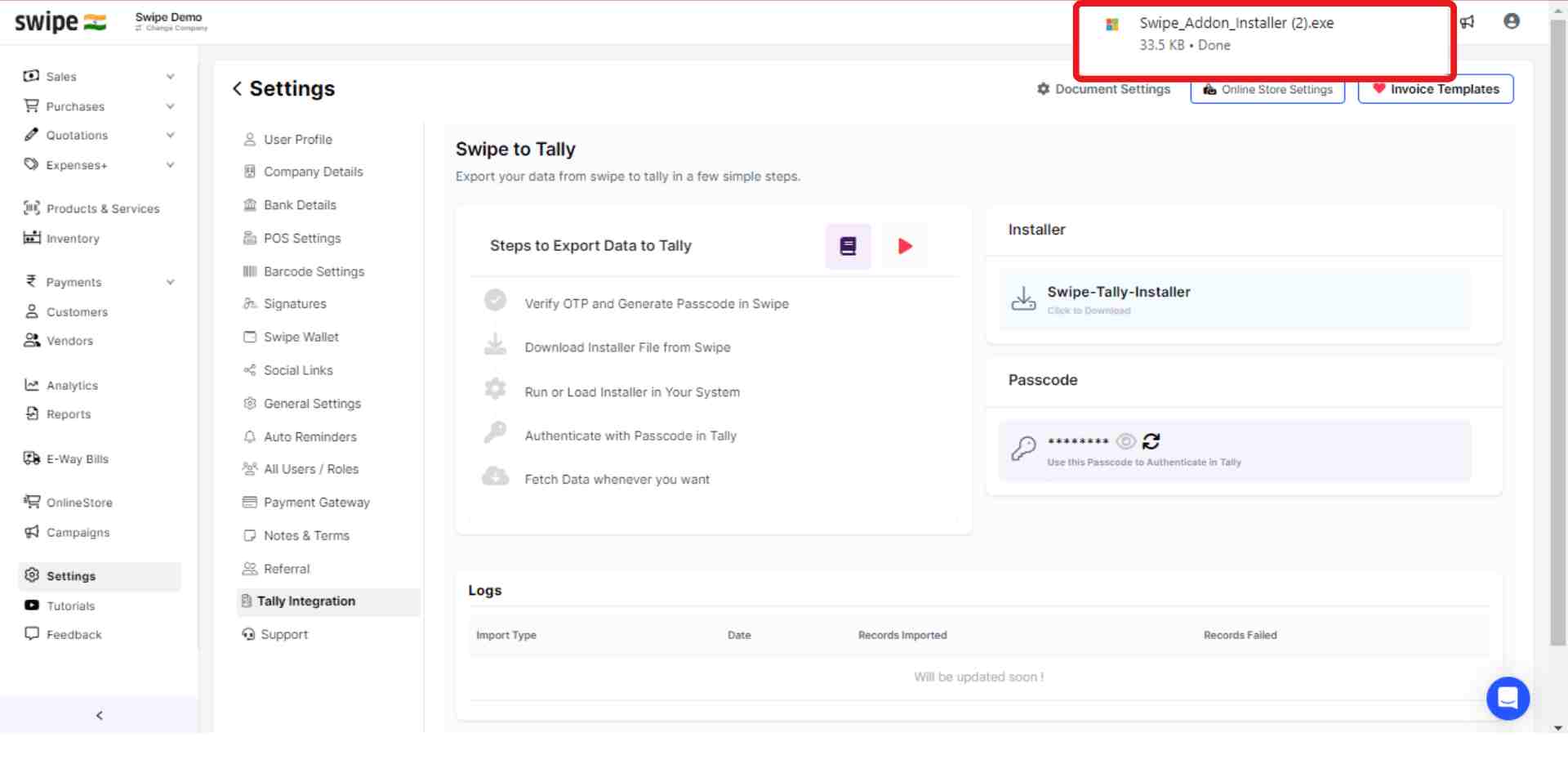Select All Users / Roles settings
This screenshot has width=1568, height=760.
pos(301,469)
